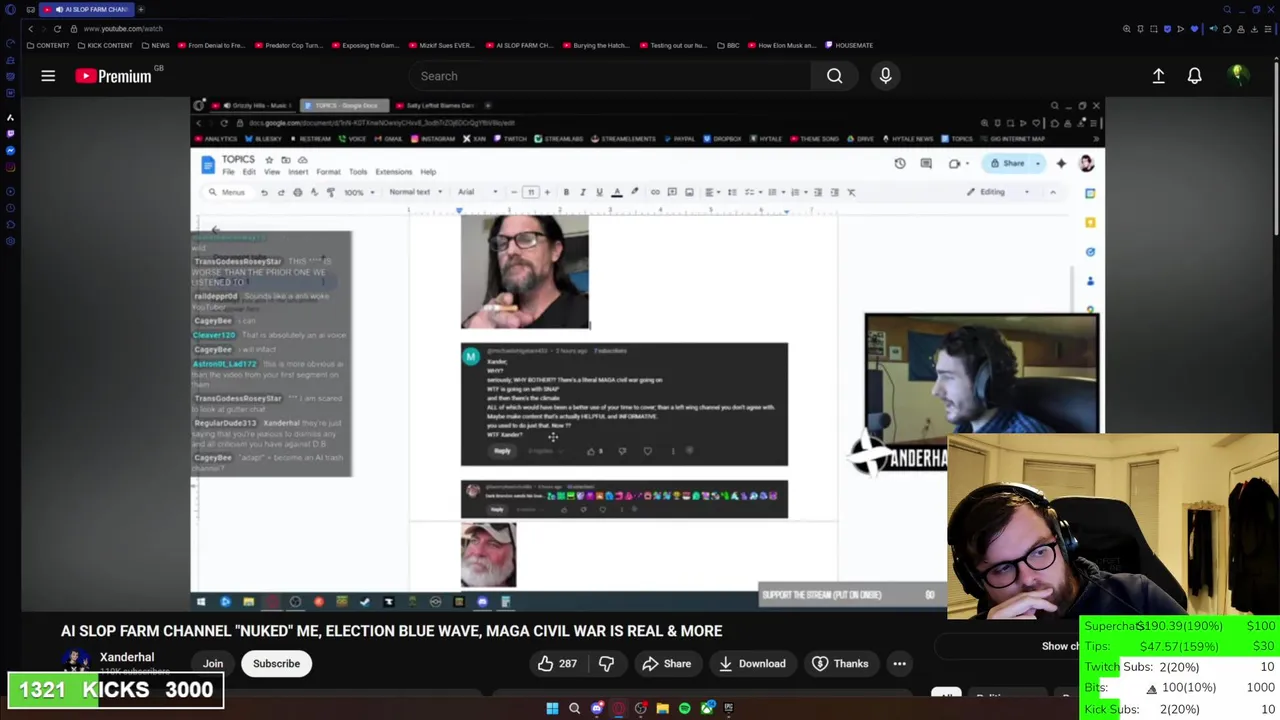Image resolution: width=1280 pixels, height=720 pixels.
Task: Open Xanderhal channel name link
Action: coord(127,658)
